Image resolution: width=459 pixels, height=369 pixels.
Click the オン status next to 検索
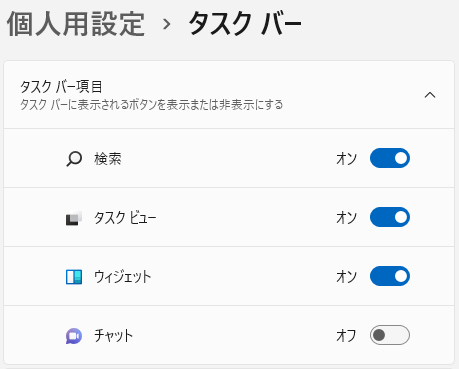tap(346, 159)
